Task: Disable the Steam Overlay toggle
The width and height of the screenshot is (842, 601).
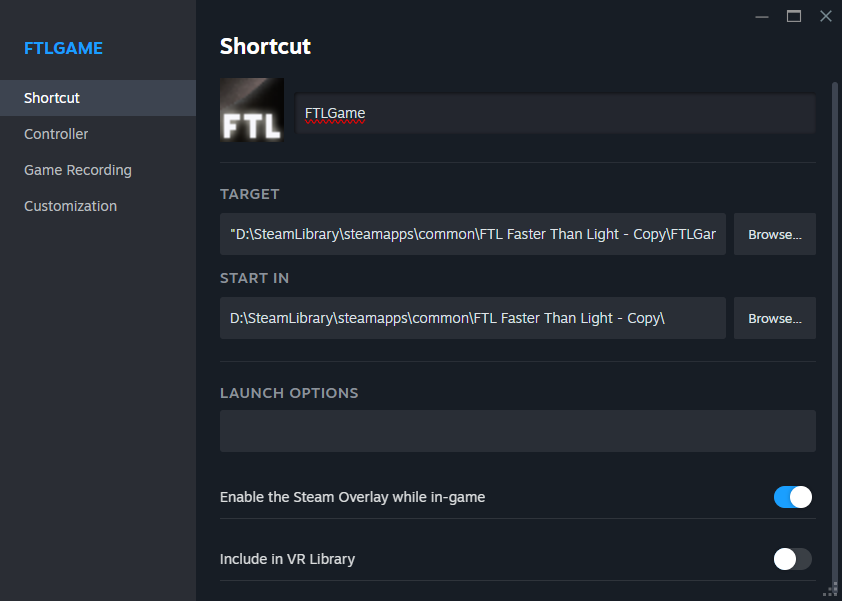Action: click(x=793, y=497)
